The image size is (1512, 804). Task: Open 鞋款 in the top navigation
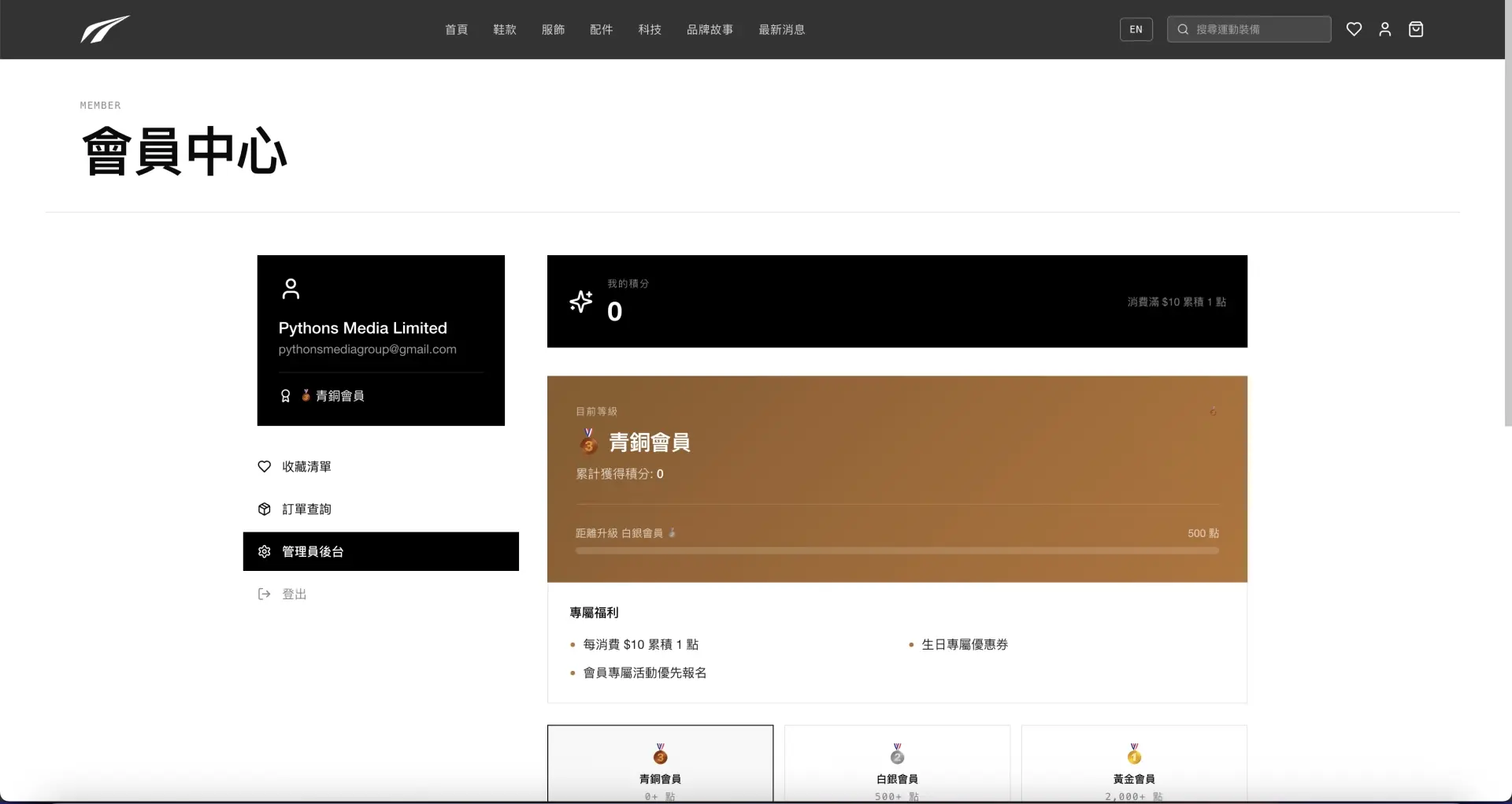pyautogui.click(x=505, y=29)
